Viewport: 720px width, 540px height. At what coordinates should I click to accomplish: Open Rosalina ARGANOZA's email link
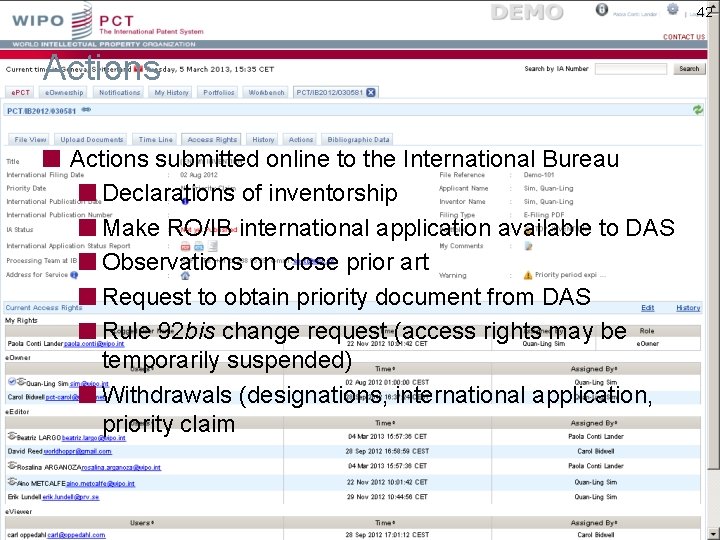[x=121, y=467]
